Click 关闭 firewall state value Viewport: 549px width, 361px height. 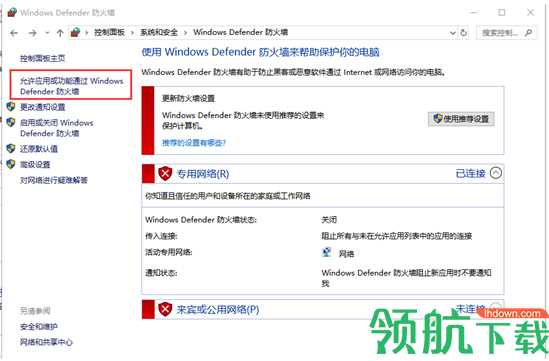point(329,220)
